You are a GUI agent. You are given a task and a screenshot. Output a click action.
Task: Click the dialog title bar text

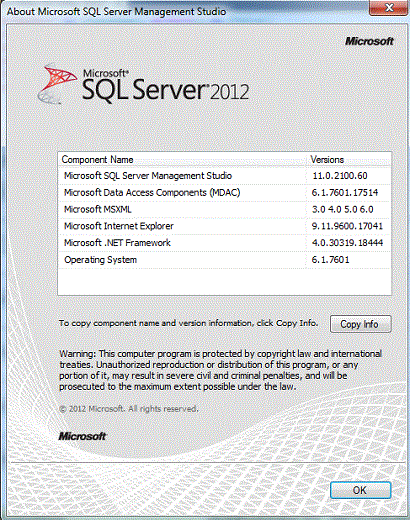(x=116, y=11)
